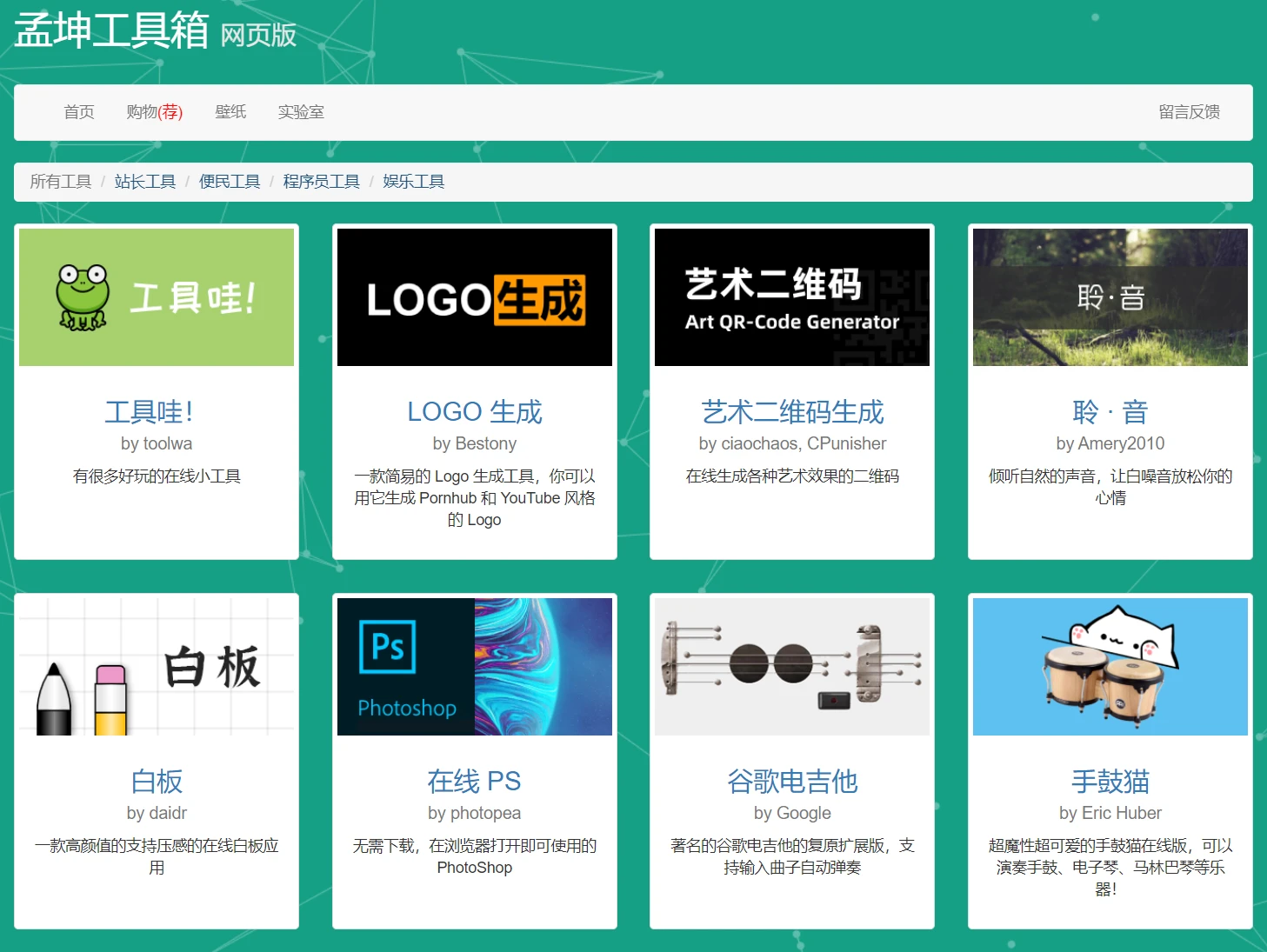This screenshot has width=1267, height=952.
Task: Open the 聆·音 forest banner image
Action: click(1110, 297)
